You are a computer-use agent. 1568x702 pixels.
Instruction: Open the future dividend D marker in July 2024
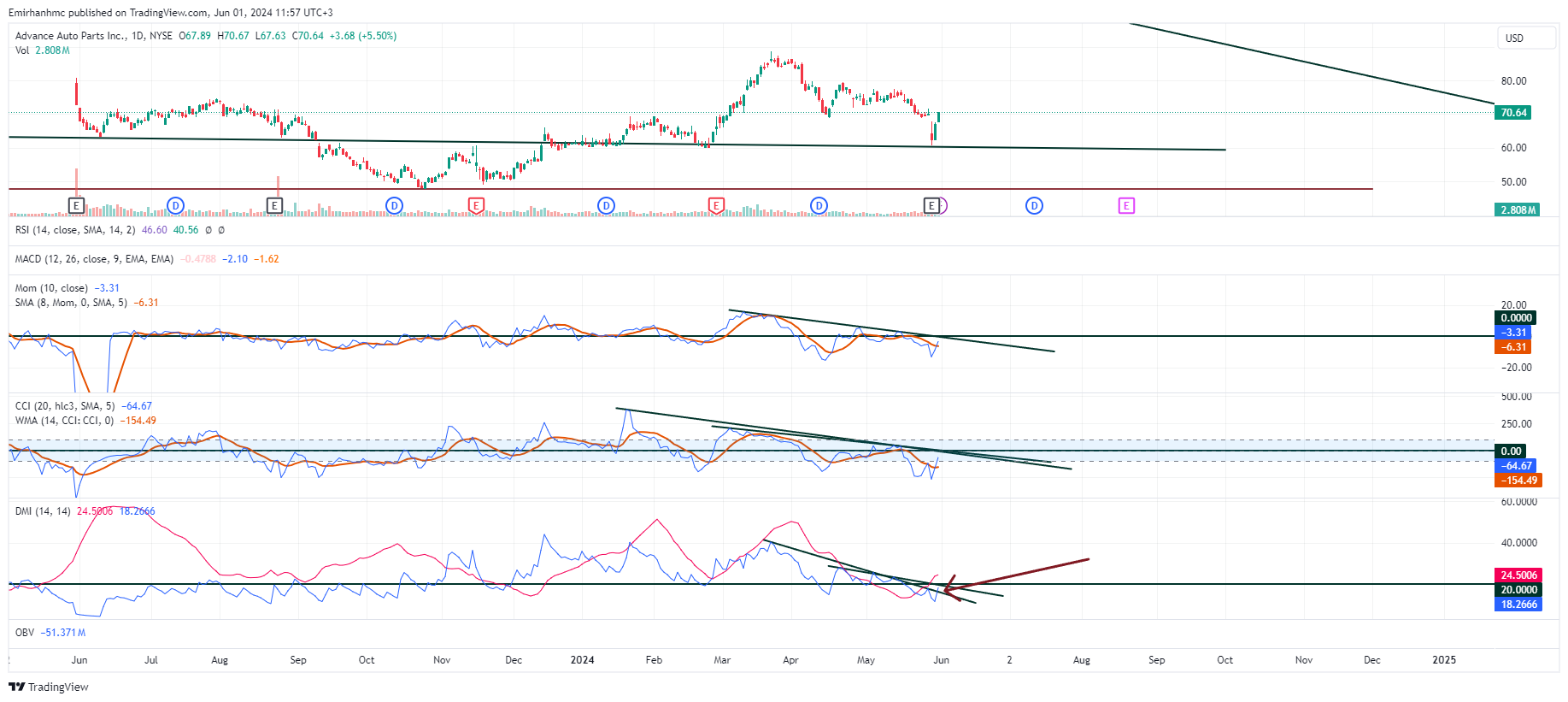1034,205
